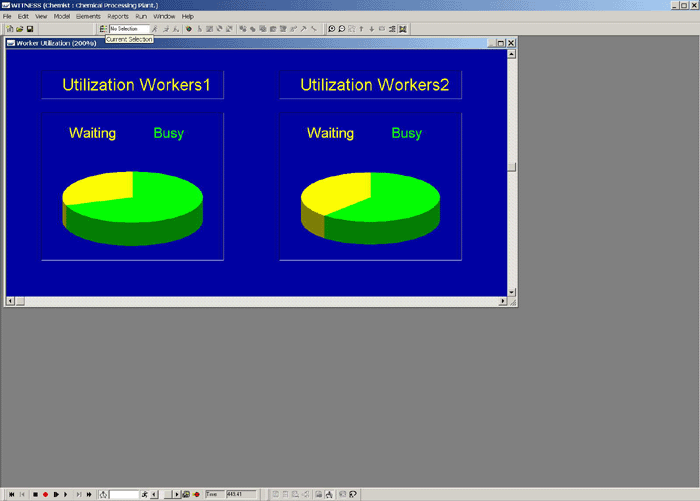Click the Save disk icon
Image resolution: width=700 pixels, height=501 pixels.
click(x=30, y=29)
